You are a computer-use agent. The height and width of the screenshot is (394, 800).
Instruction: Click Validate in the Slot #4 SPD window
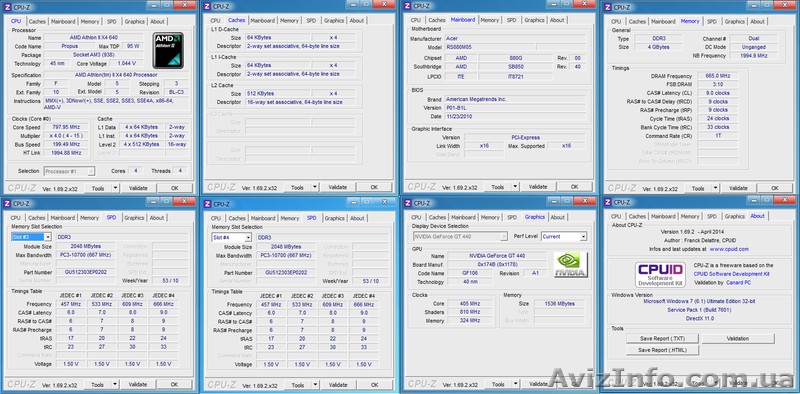pyautogui.click(x=338, y=384)
